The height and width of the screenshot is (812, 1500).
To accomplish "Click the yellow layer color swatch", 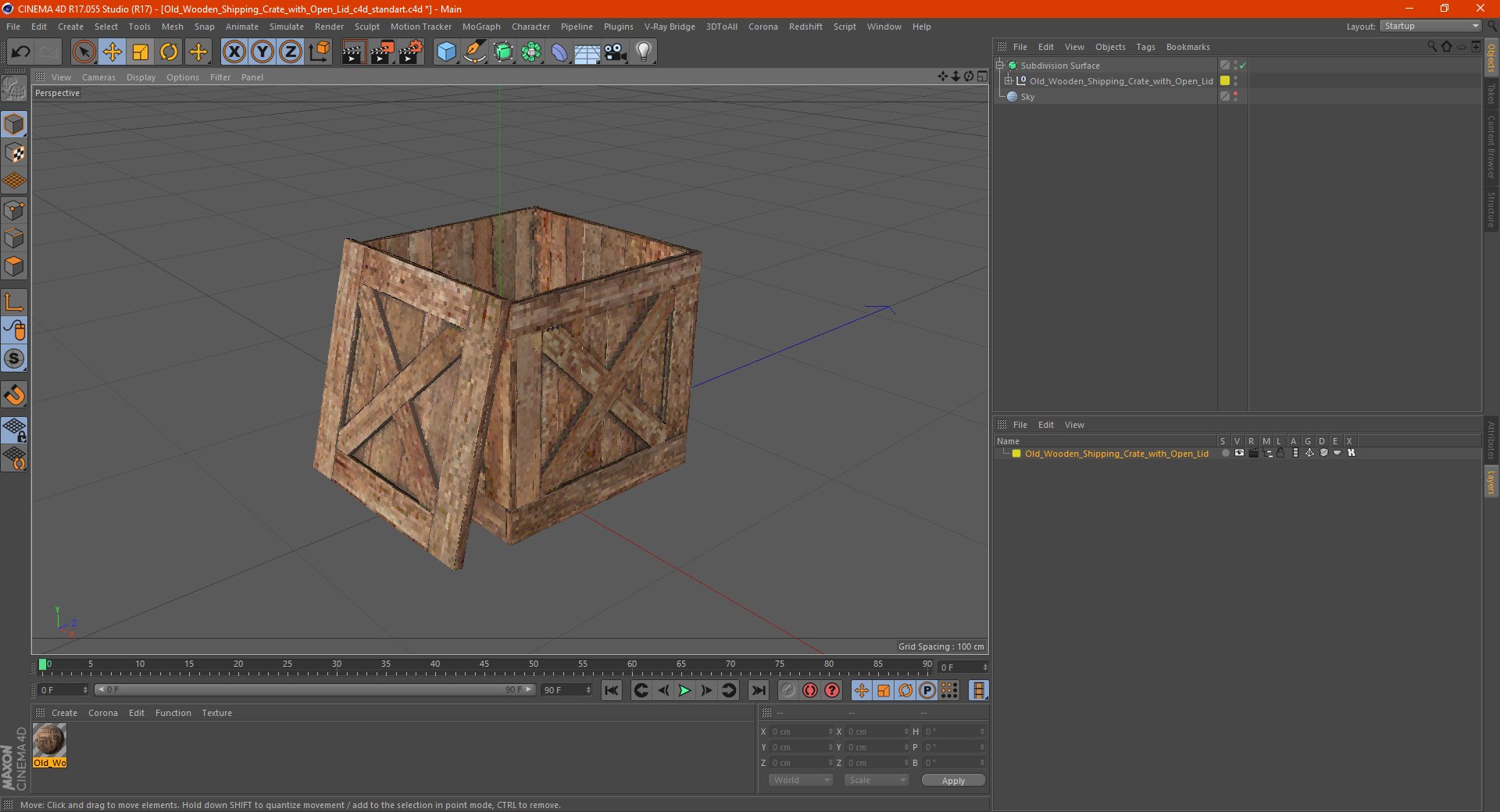I will 1016,453.
